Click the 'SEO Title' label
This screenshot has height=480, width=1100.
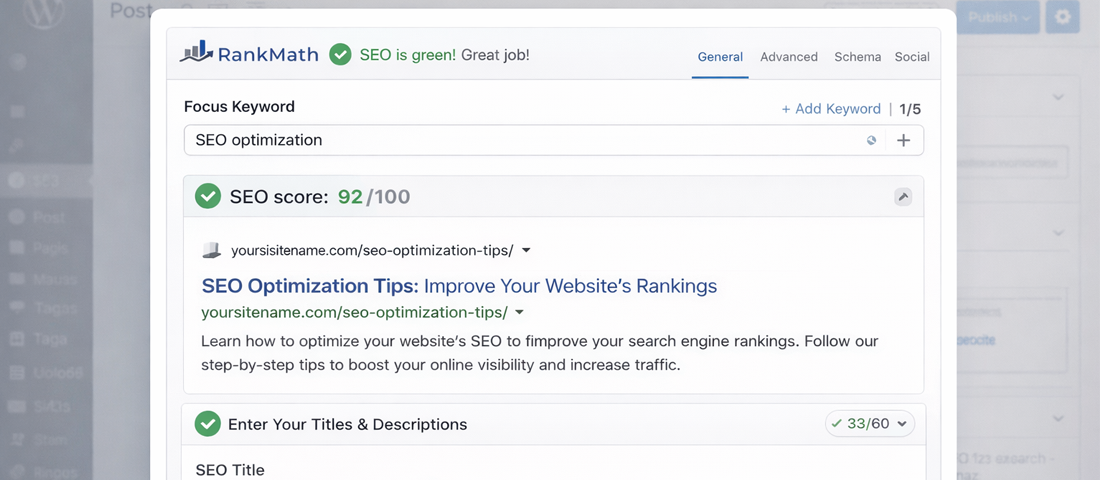[x=230, y=469]
